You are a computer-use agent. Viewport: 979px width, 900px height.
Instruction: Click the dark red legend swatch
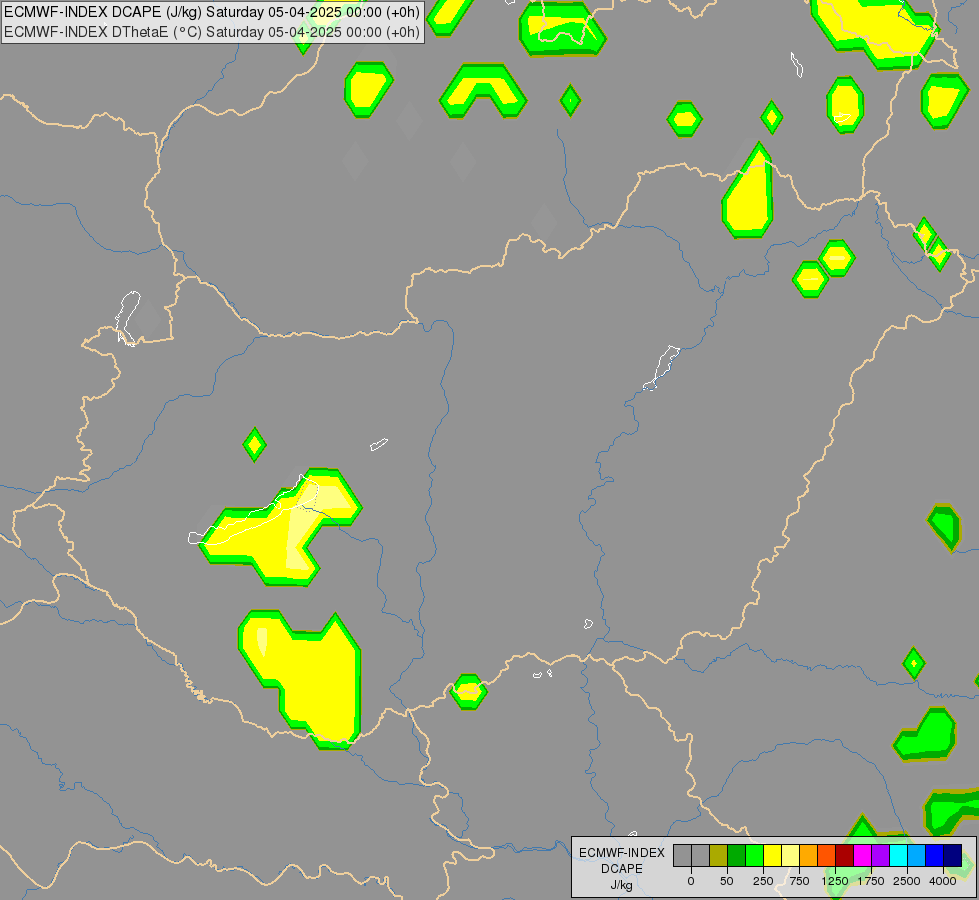(845, 855)
